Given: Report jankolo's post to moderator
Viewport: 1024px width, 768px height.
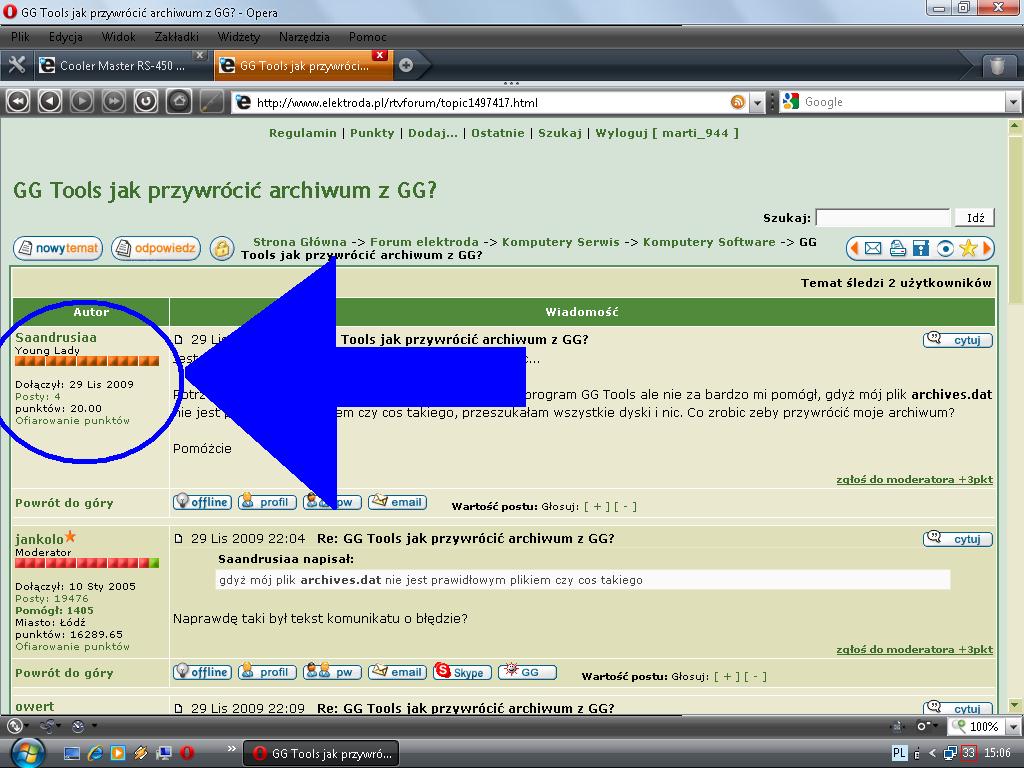Looking at the screenshot, I should coord(914,649).
